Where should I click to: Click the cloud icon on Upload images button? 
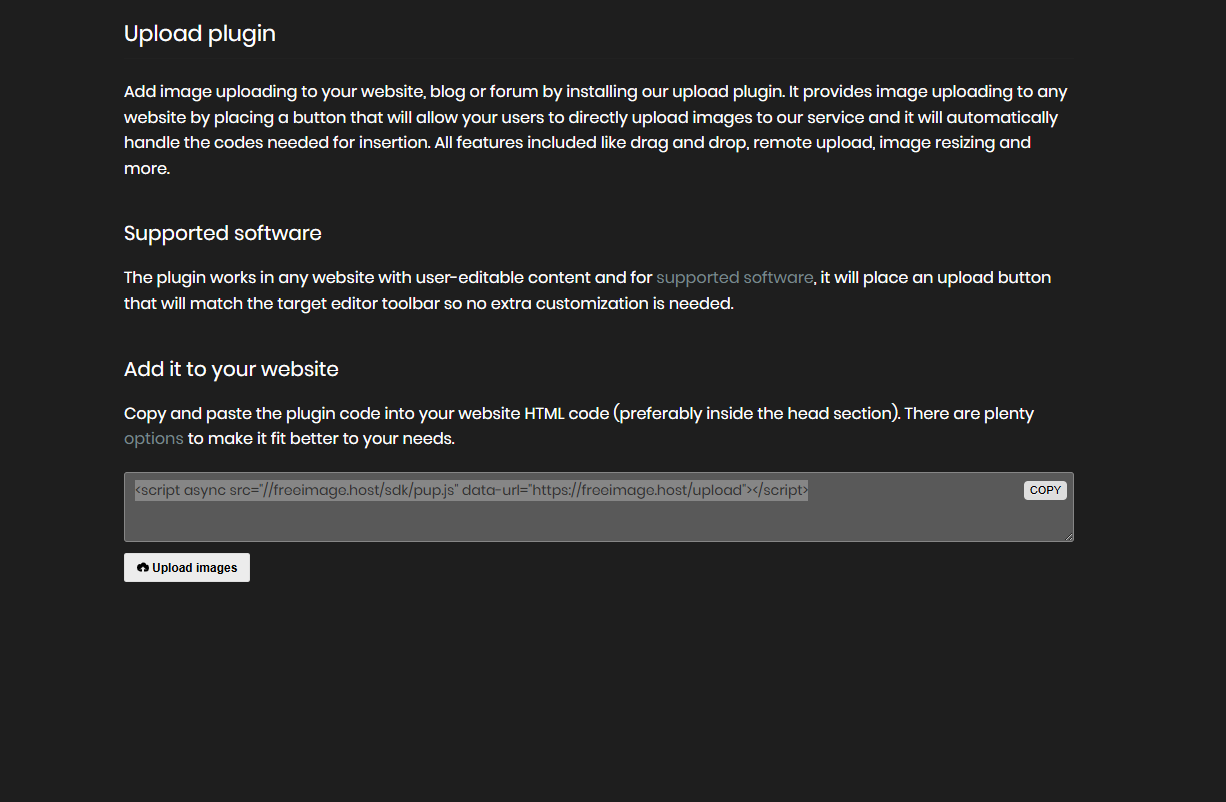(143, 567)
